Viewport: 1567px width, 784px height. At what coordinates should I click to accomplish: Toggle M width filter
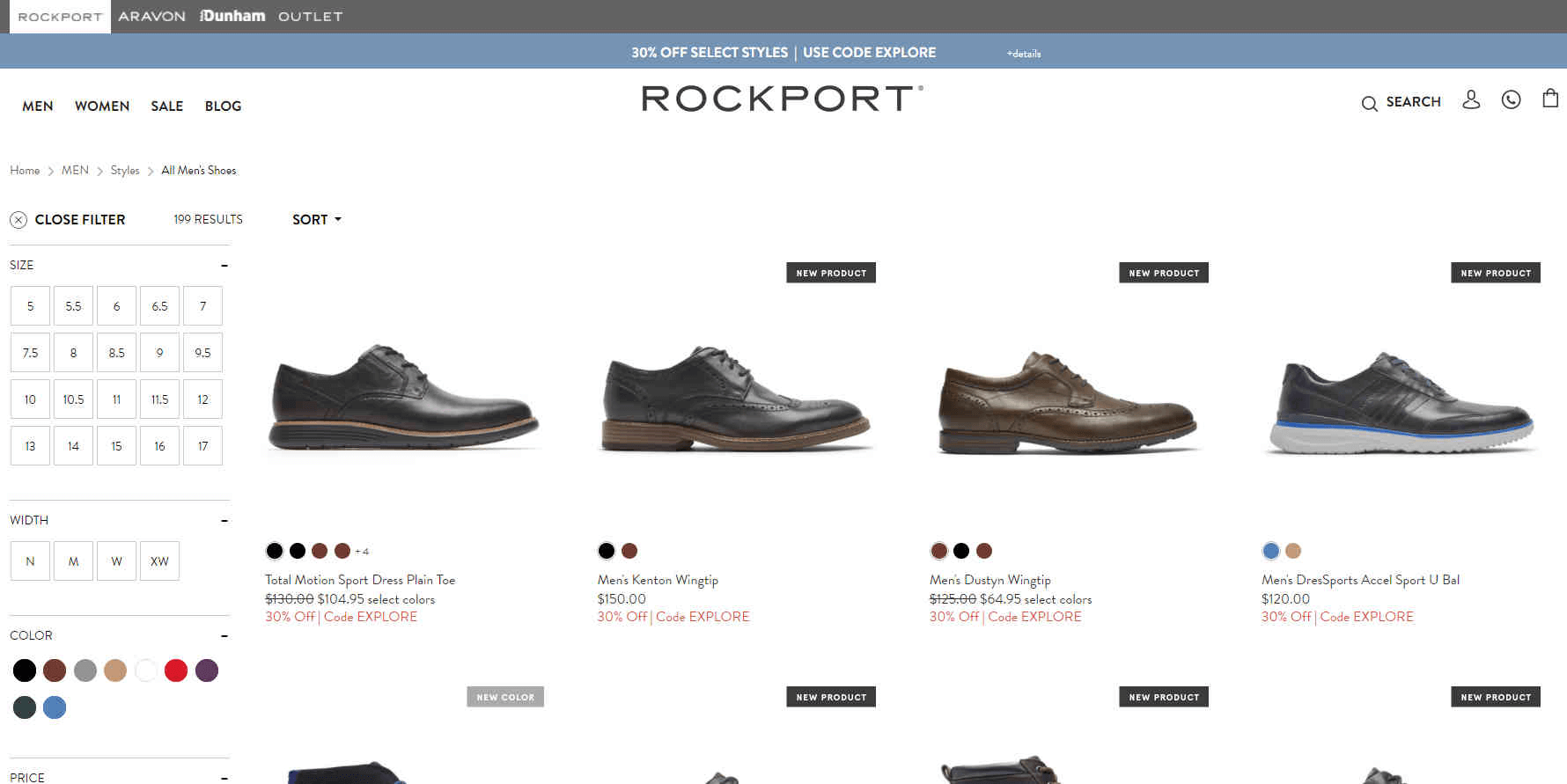point(73,561)
